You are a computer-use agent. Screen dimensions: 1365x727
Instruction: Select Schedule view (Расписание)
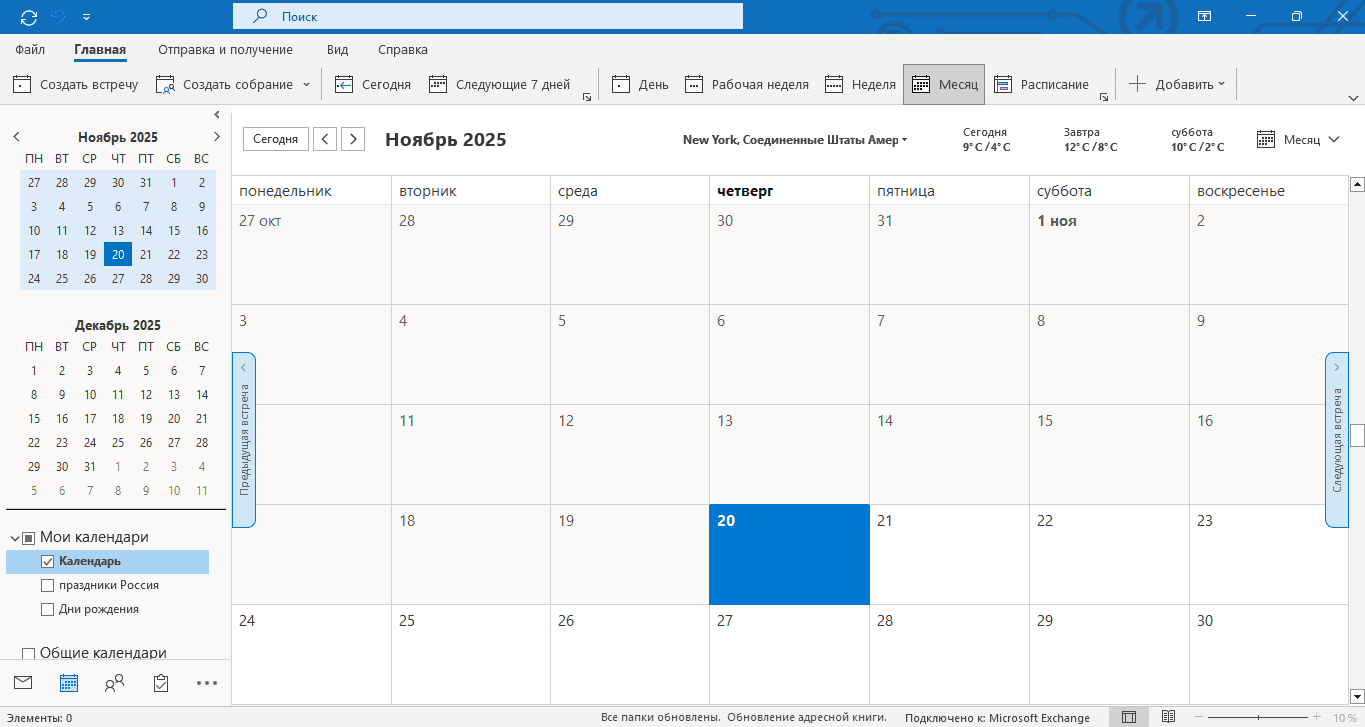click(1041, 85)
